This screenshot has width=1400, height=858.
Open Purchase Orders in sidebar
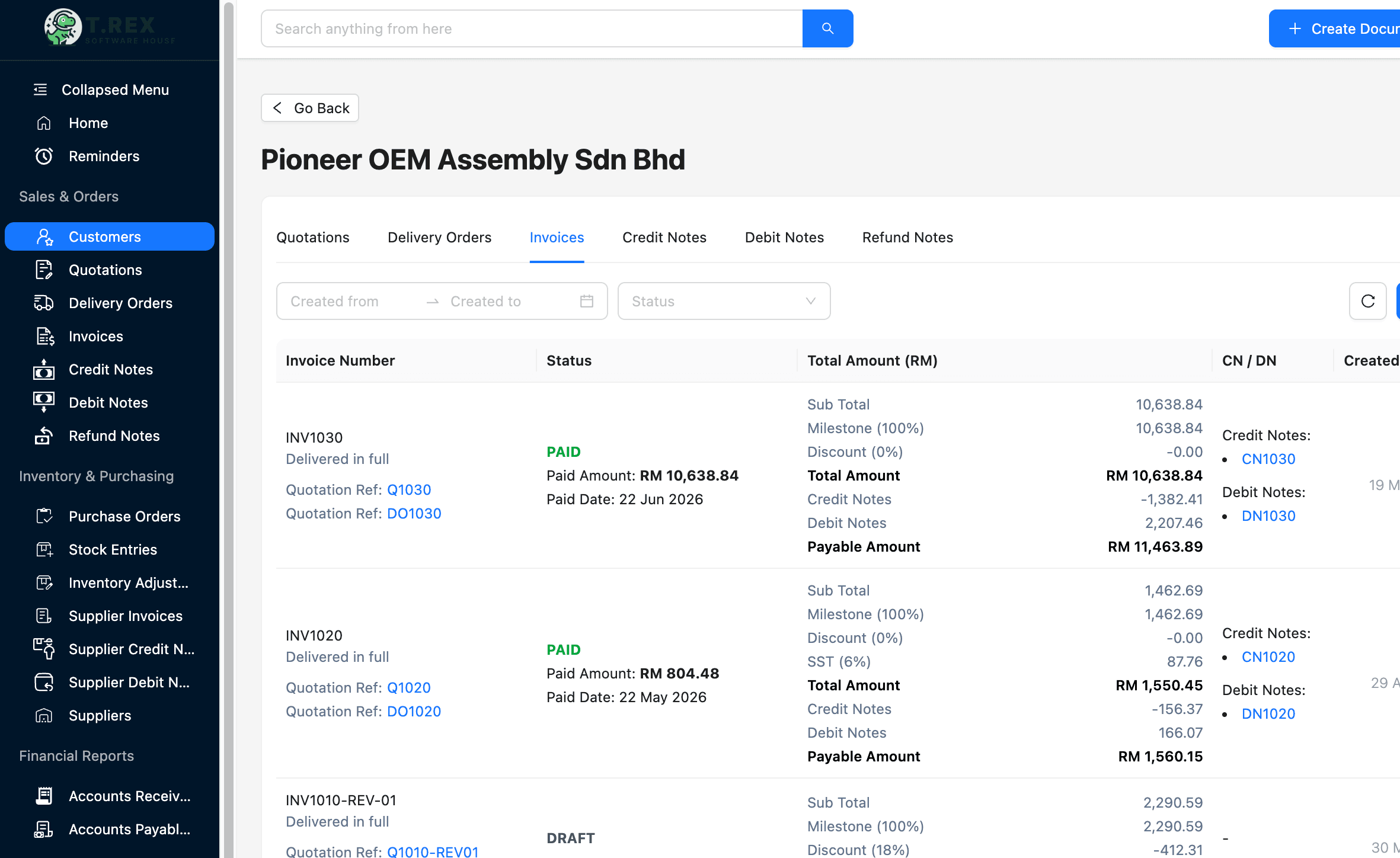124,517
